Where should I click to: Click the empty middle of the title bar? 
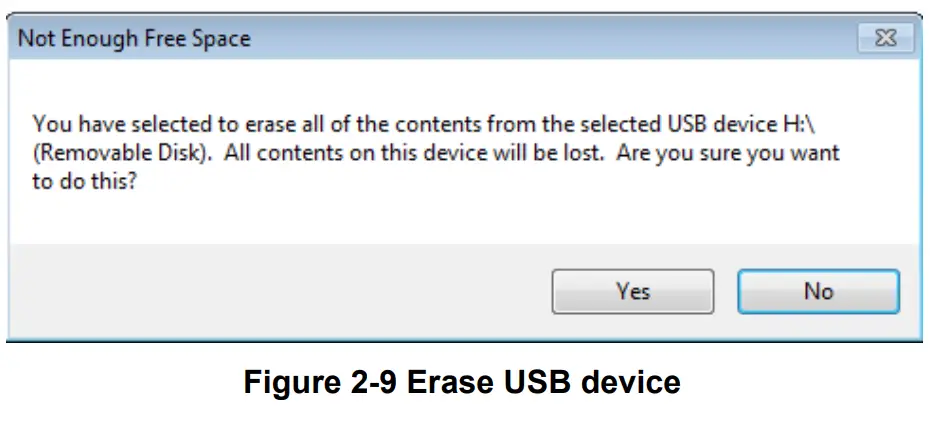point(550,40)
